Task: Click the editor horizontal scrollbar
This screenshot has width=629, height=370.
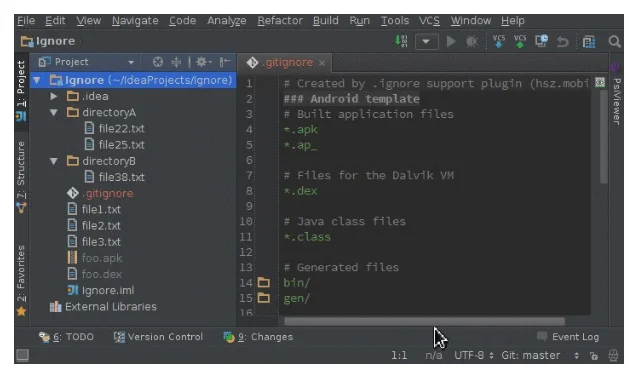Action: pos(424,321)
